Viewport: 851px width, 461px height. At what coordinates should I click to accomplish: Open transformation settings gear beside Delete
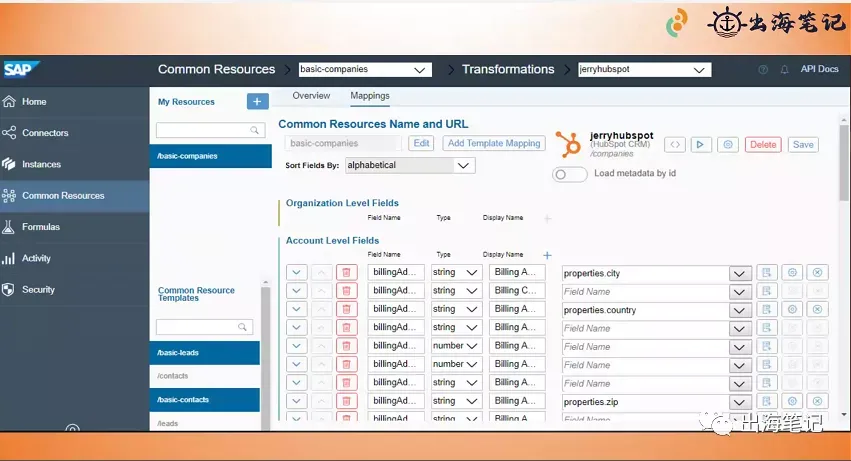pyautogui.click(x=728, y=144)
